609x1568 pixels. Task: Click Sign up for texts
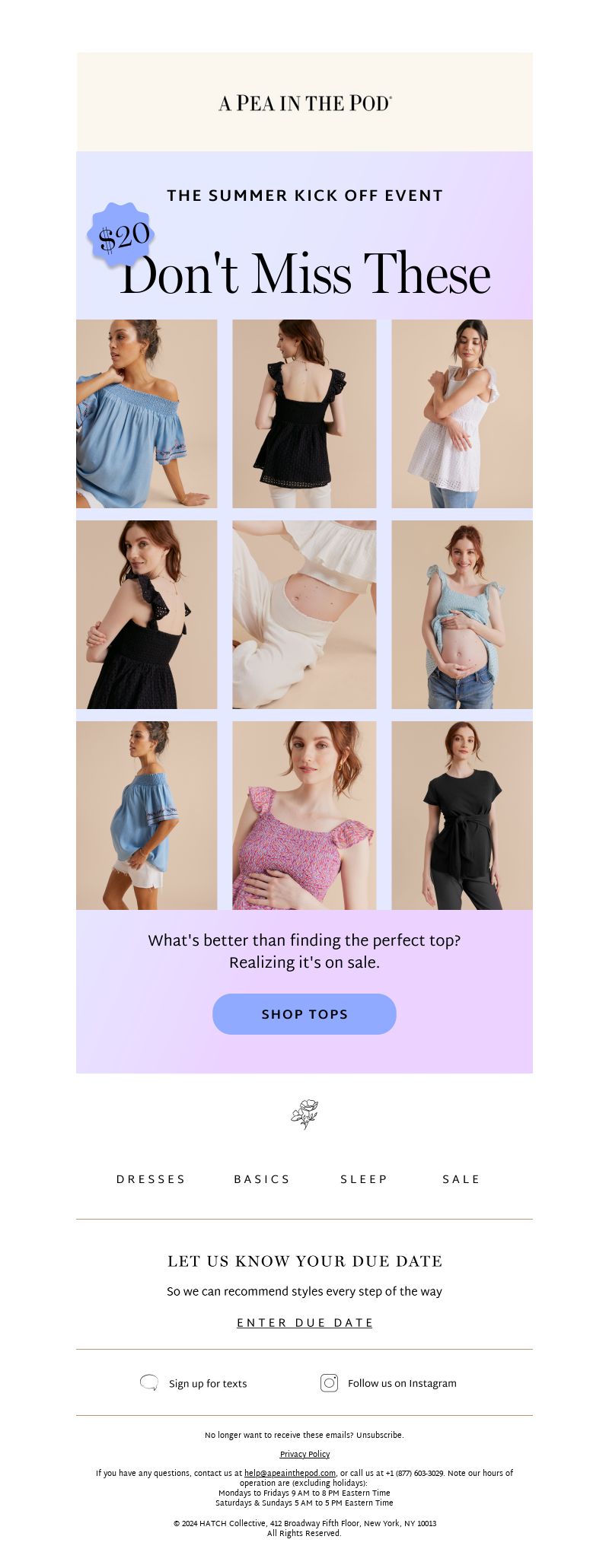[208, 1383]
